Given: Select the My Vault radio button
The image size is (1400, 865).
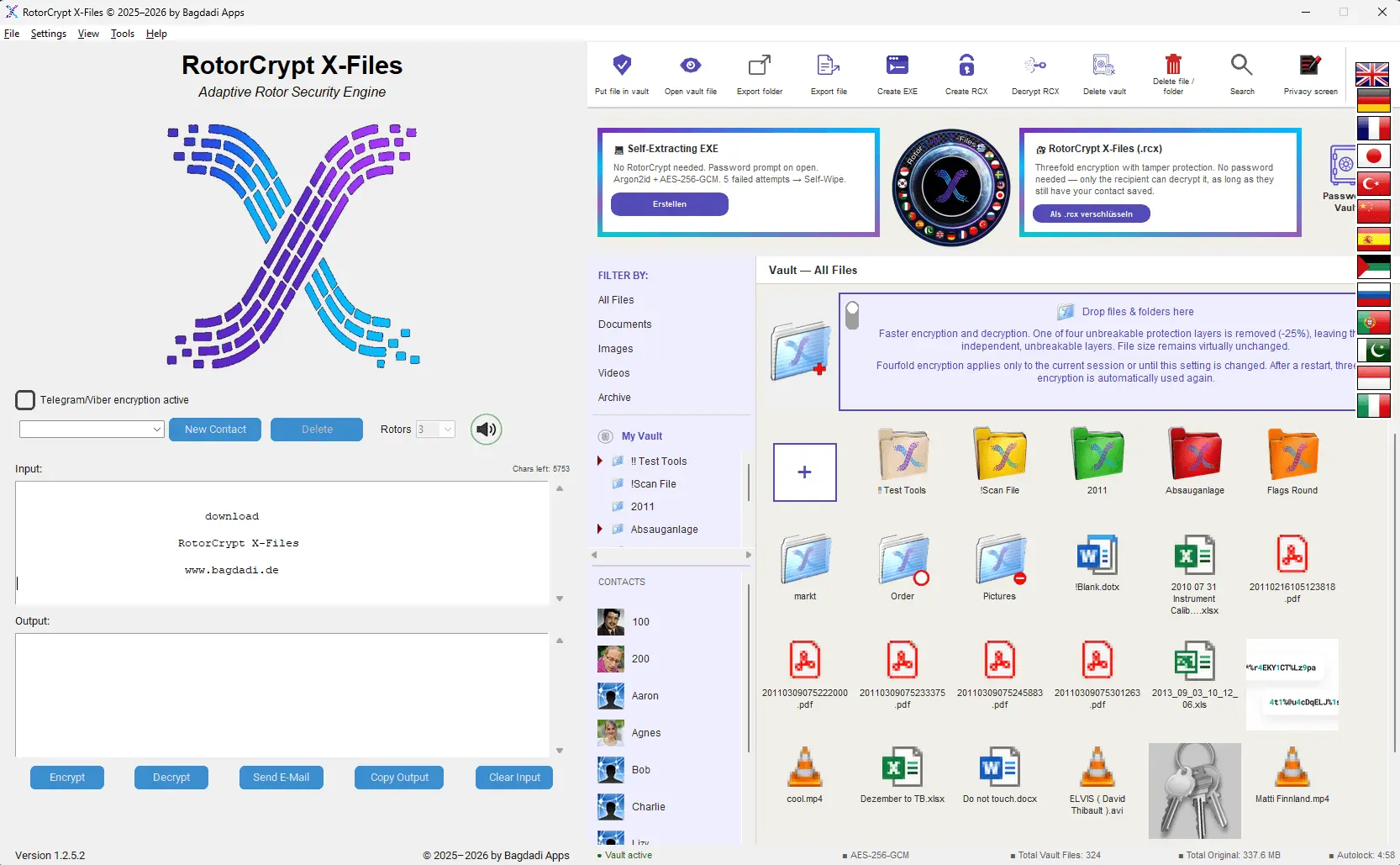Looking at the screenshot, I should (605, 436).
